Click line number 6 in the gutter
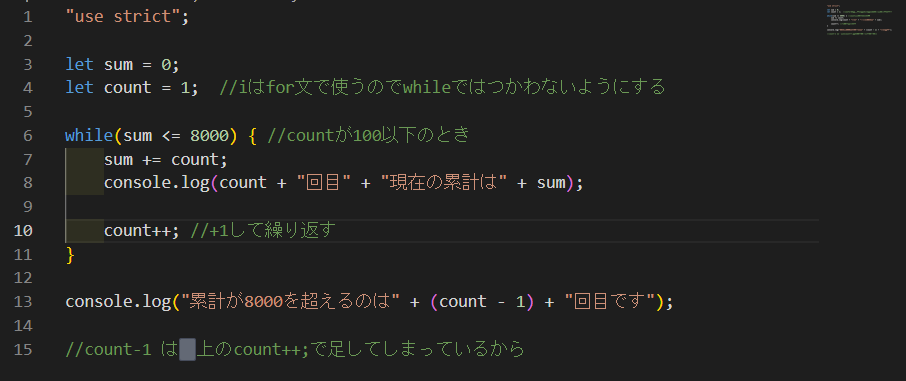 click(x=27, y=135)
